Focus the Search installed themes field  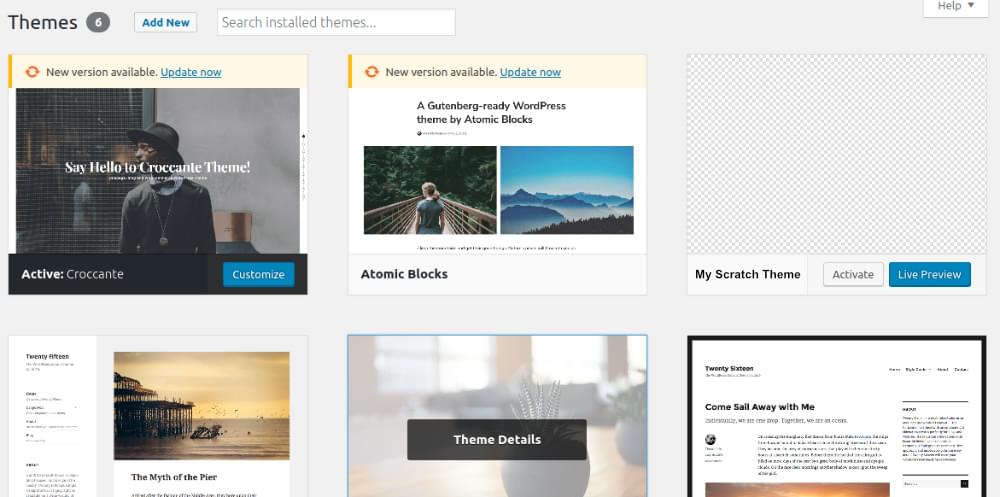[x=336, y=22]
